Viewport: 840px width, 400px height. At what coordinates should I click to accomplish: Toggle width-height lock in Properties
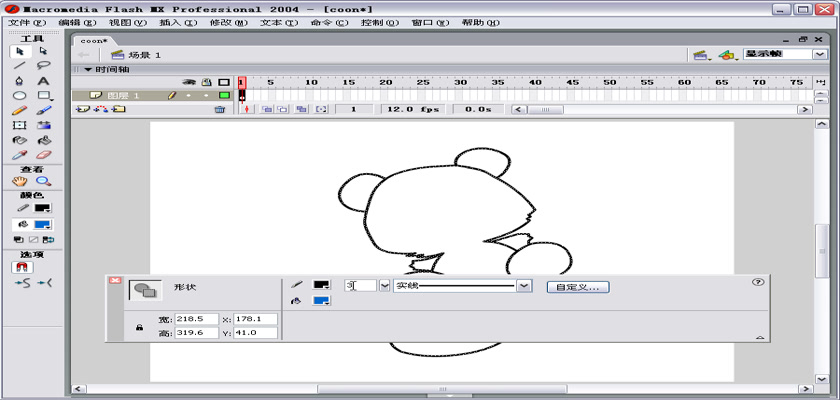click(x=139, y=327)
